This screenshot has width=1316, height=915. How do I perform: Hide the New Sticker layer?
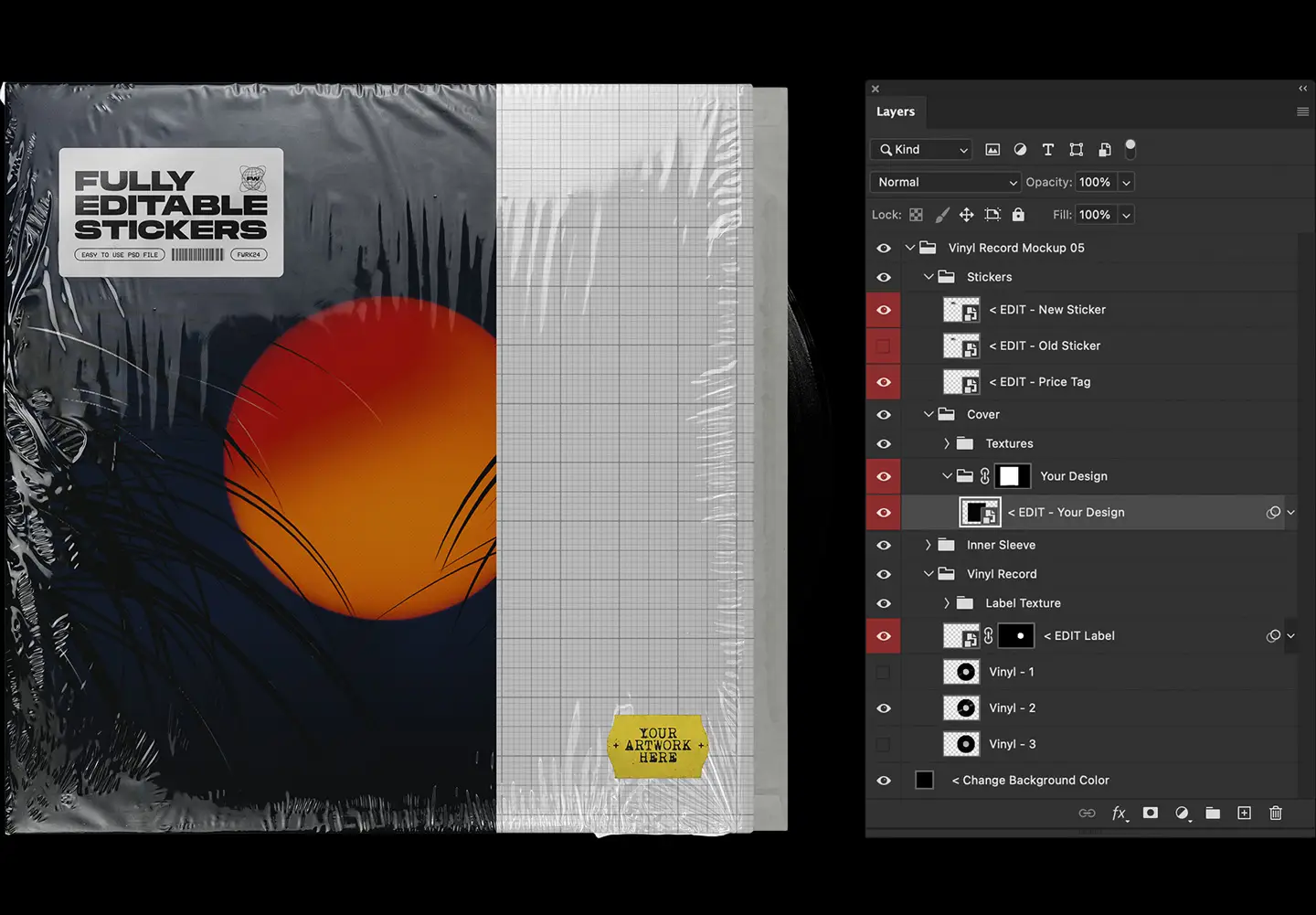tap(884, 309)
